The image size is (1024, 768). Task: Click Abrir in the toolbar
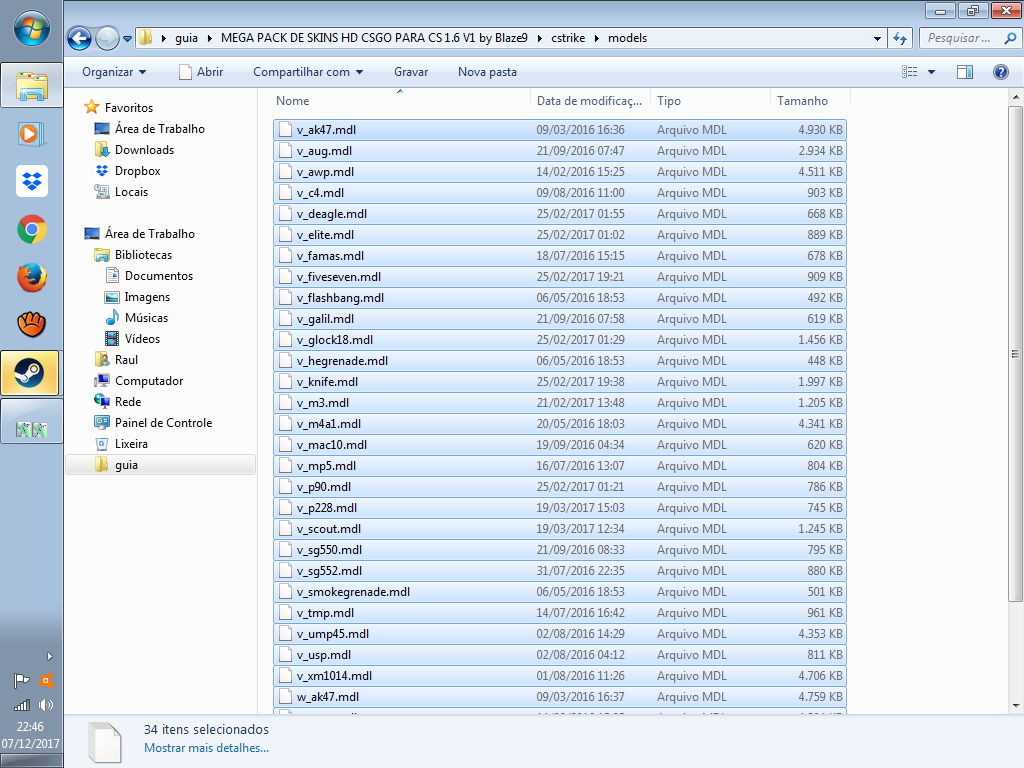201,72
